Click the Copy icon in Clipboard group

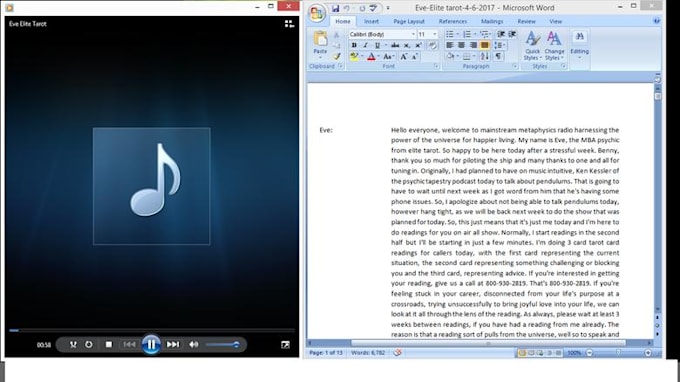[x=337, y=46]
